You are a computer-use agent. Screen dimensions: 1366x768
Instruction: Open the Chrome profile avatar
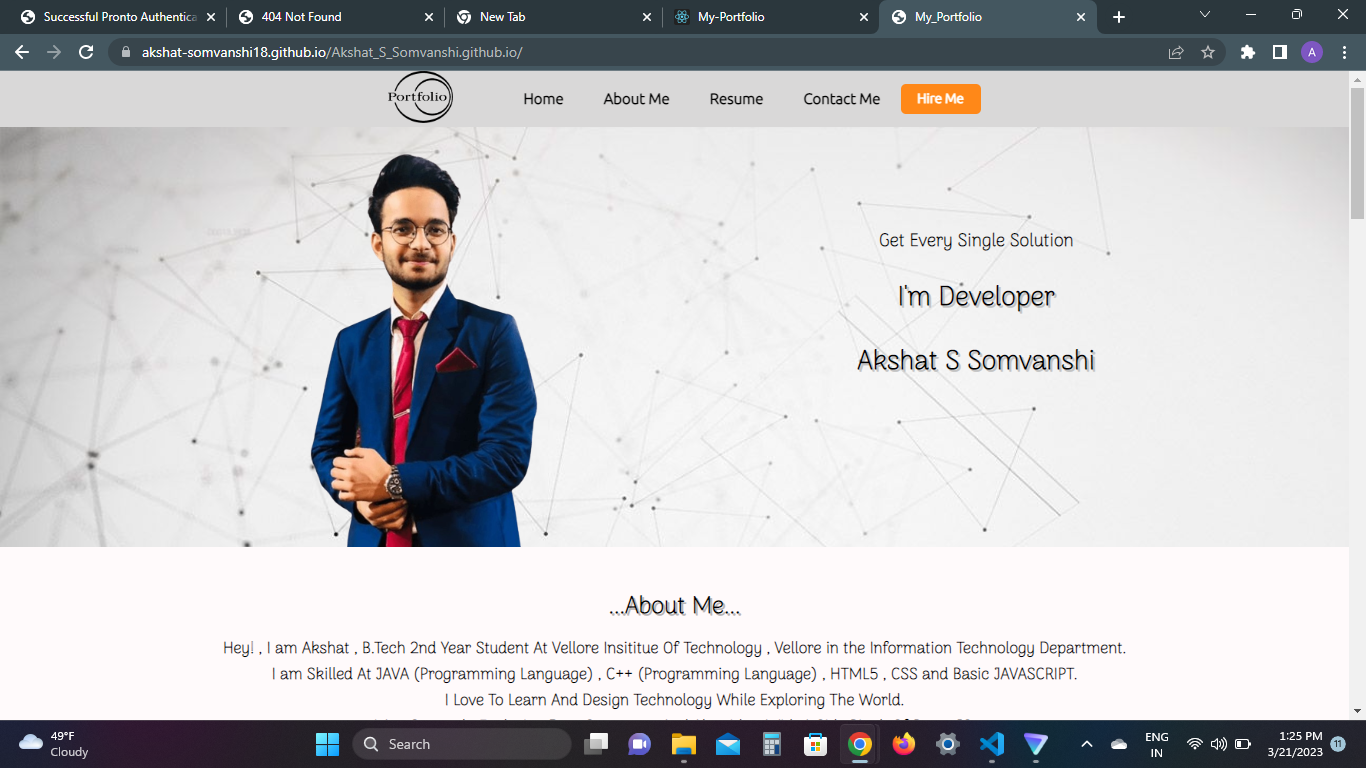1312,51
